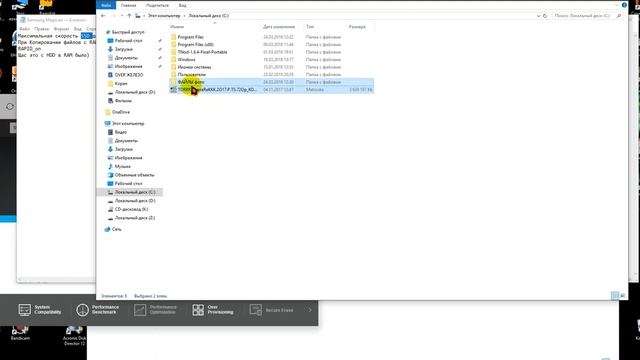Screen dimensions: 640x360
Task: Sort by the Размер column header
Action: click(x=357, y=27)
